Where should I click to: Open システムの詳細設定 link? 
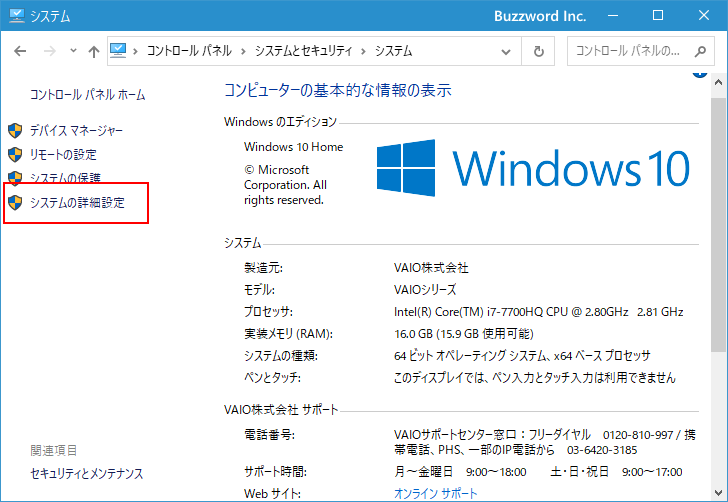pos(78,203)
